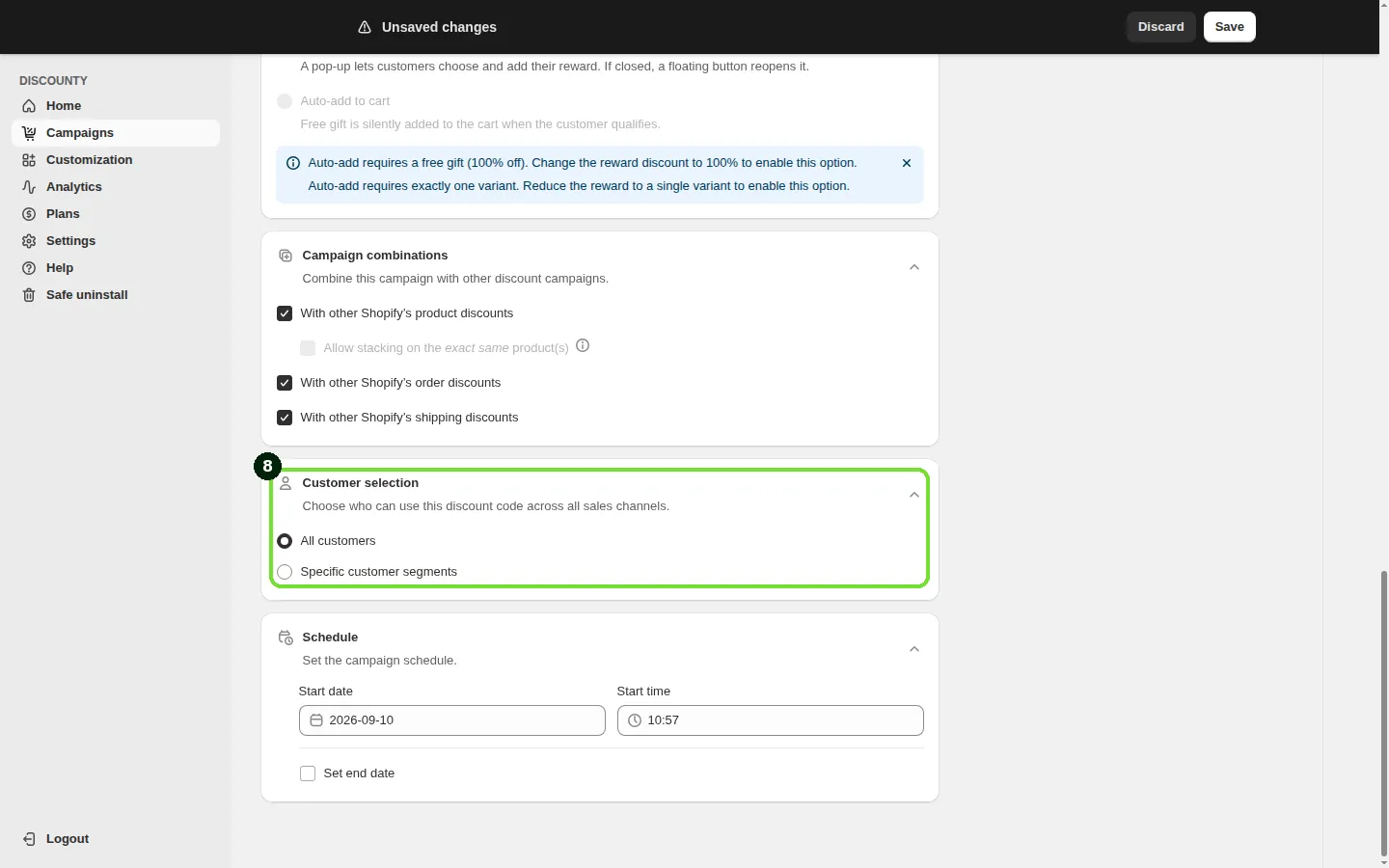Click calendar icon in Start date field

click(316, 720)
